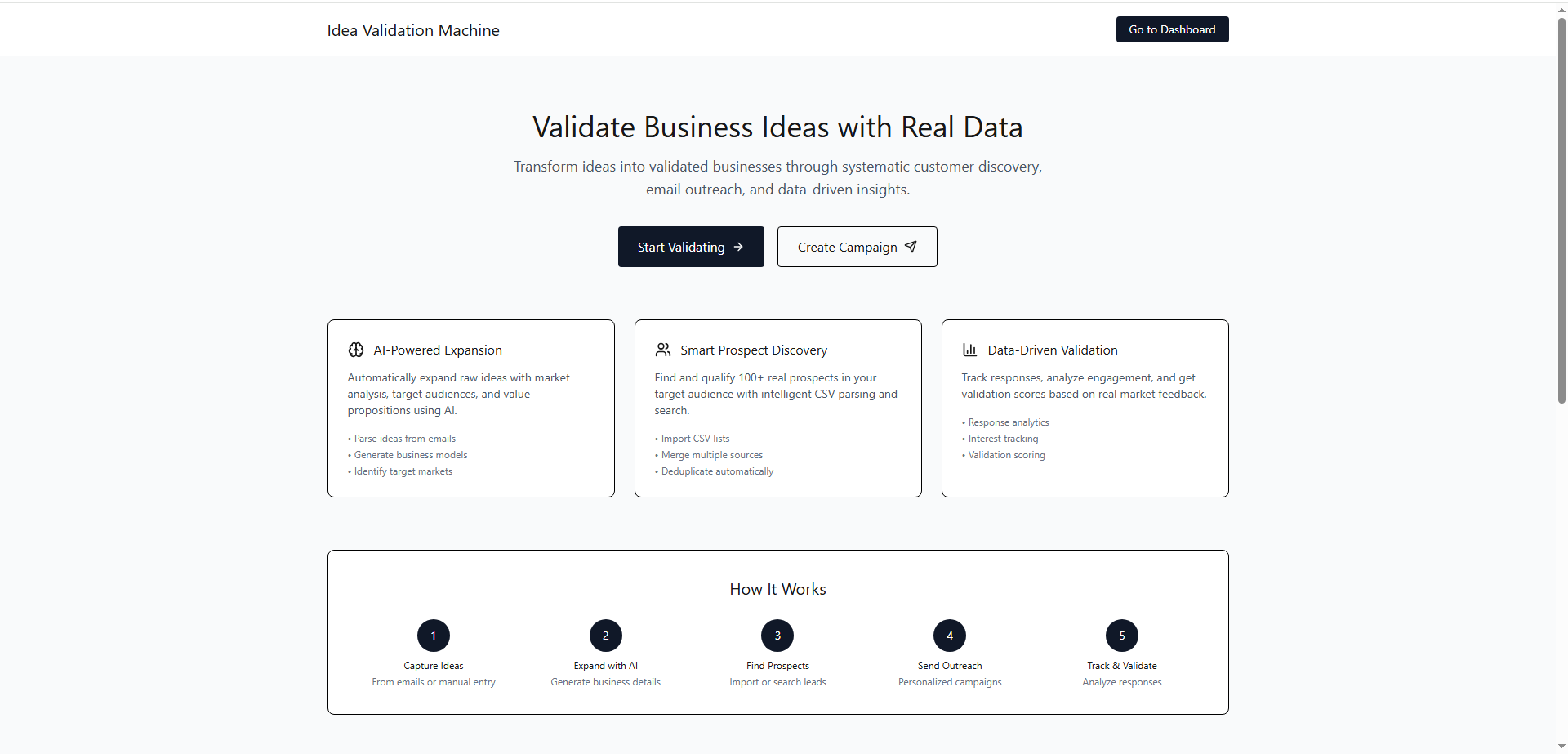Select the brain icon on AI-Powered Expansion card
This screenshot has height=754, width=1568.
coord(356,350)
